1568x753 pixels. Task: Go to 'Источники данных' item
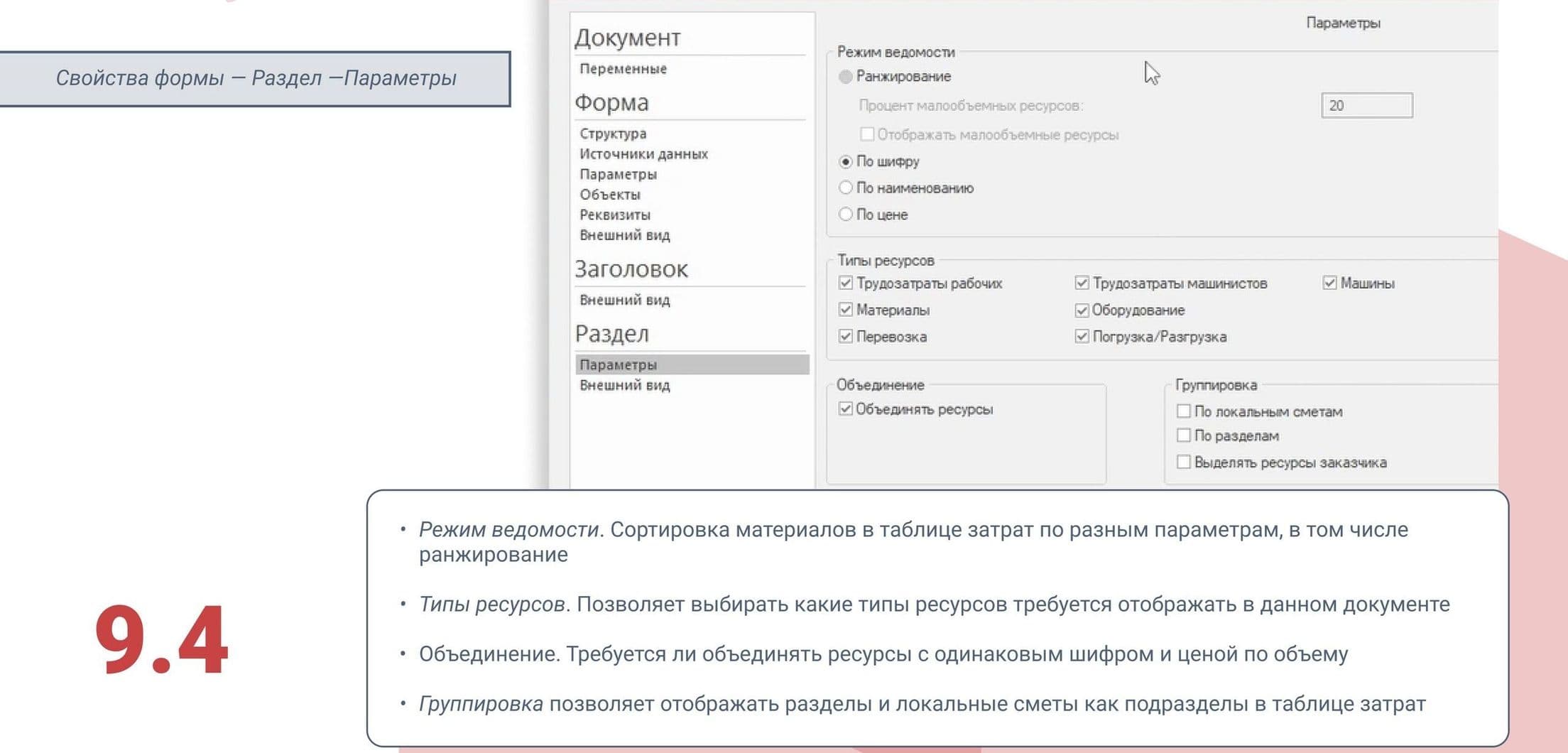coord(643,154)
